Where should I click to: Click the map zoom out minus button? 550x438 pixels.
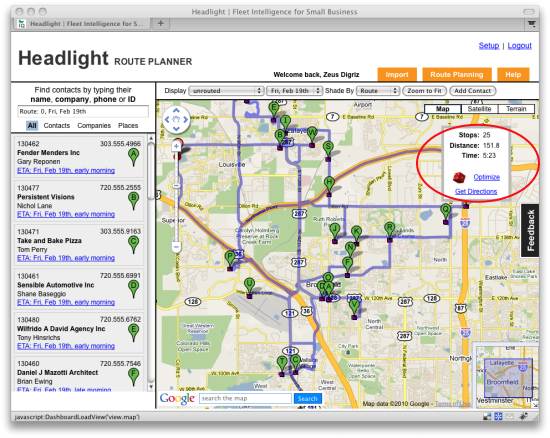pos(176,247)
